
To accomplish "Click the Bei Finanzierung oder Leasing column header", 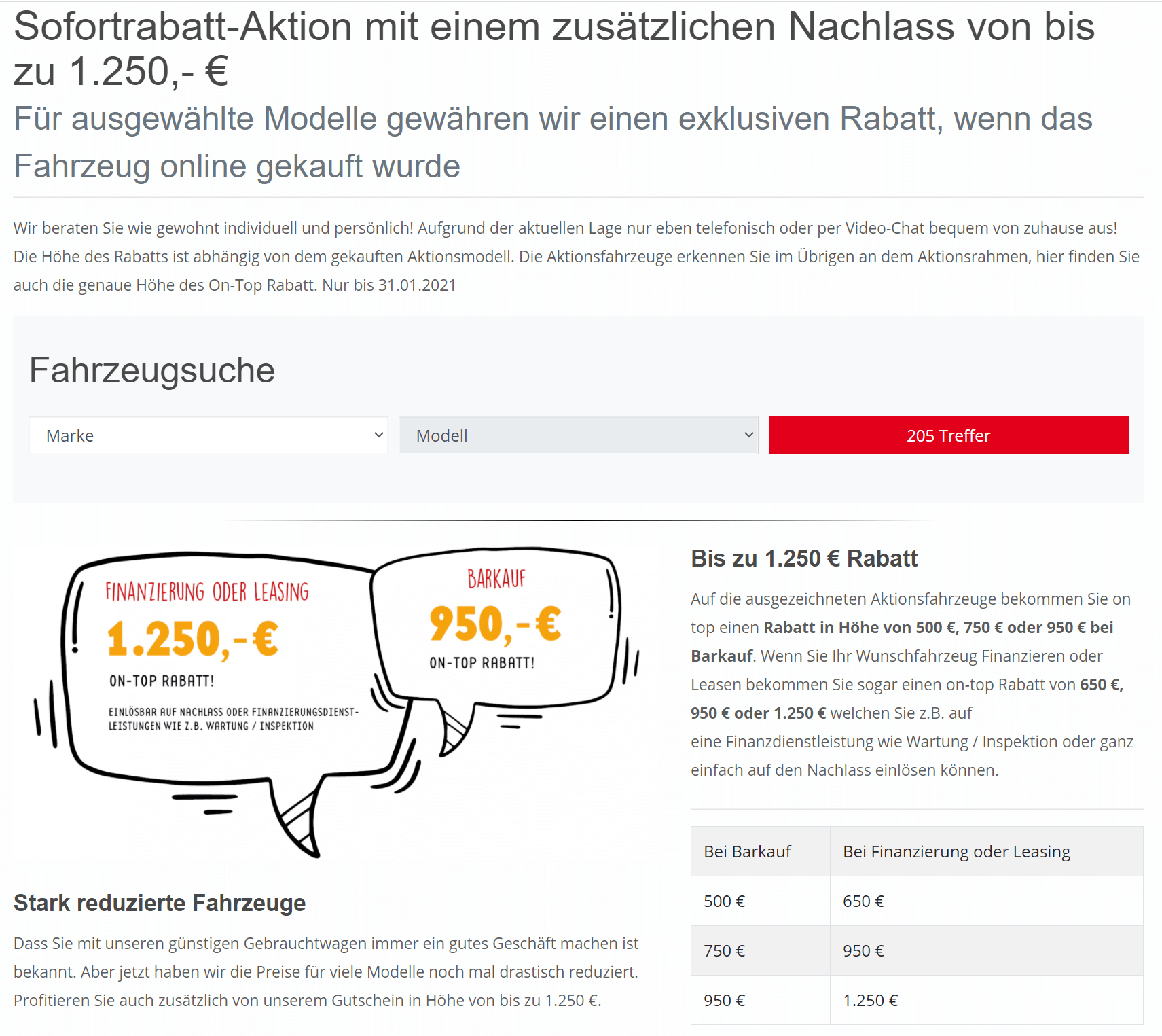I will click(x=986, y=851).
